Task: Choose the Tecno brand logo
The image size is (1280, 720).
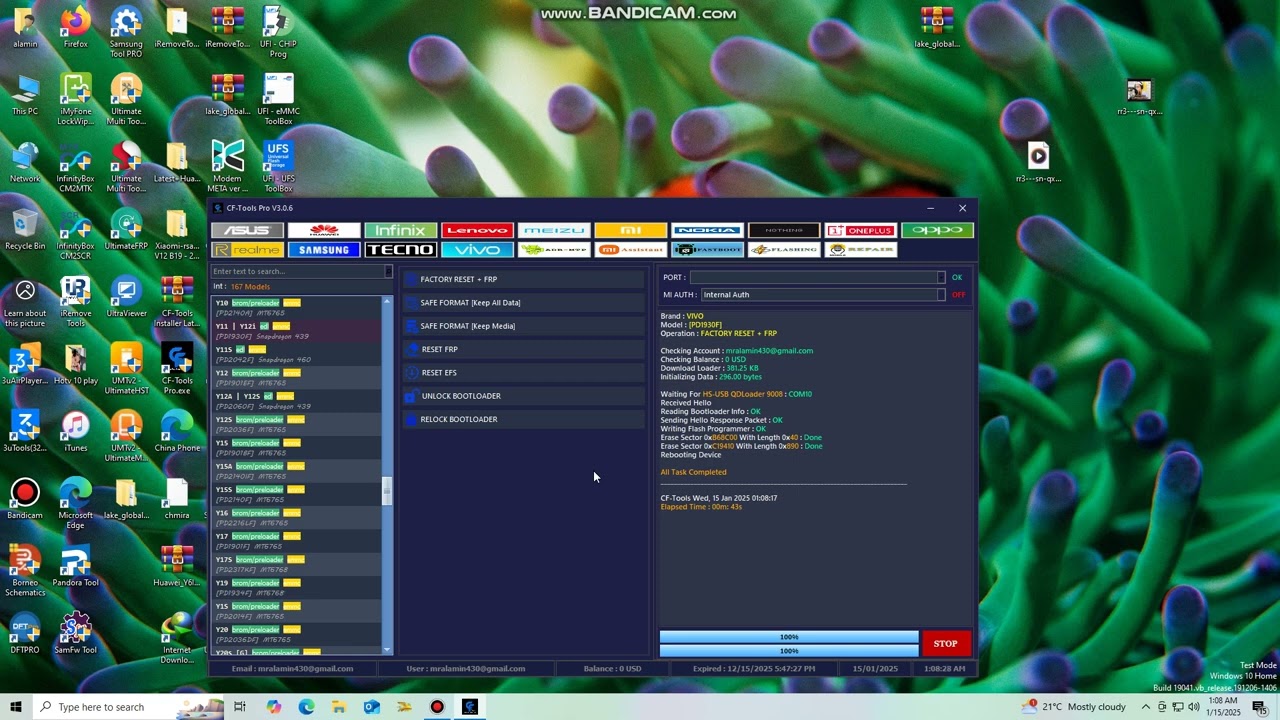Action: point(401,250)
